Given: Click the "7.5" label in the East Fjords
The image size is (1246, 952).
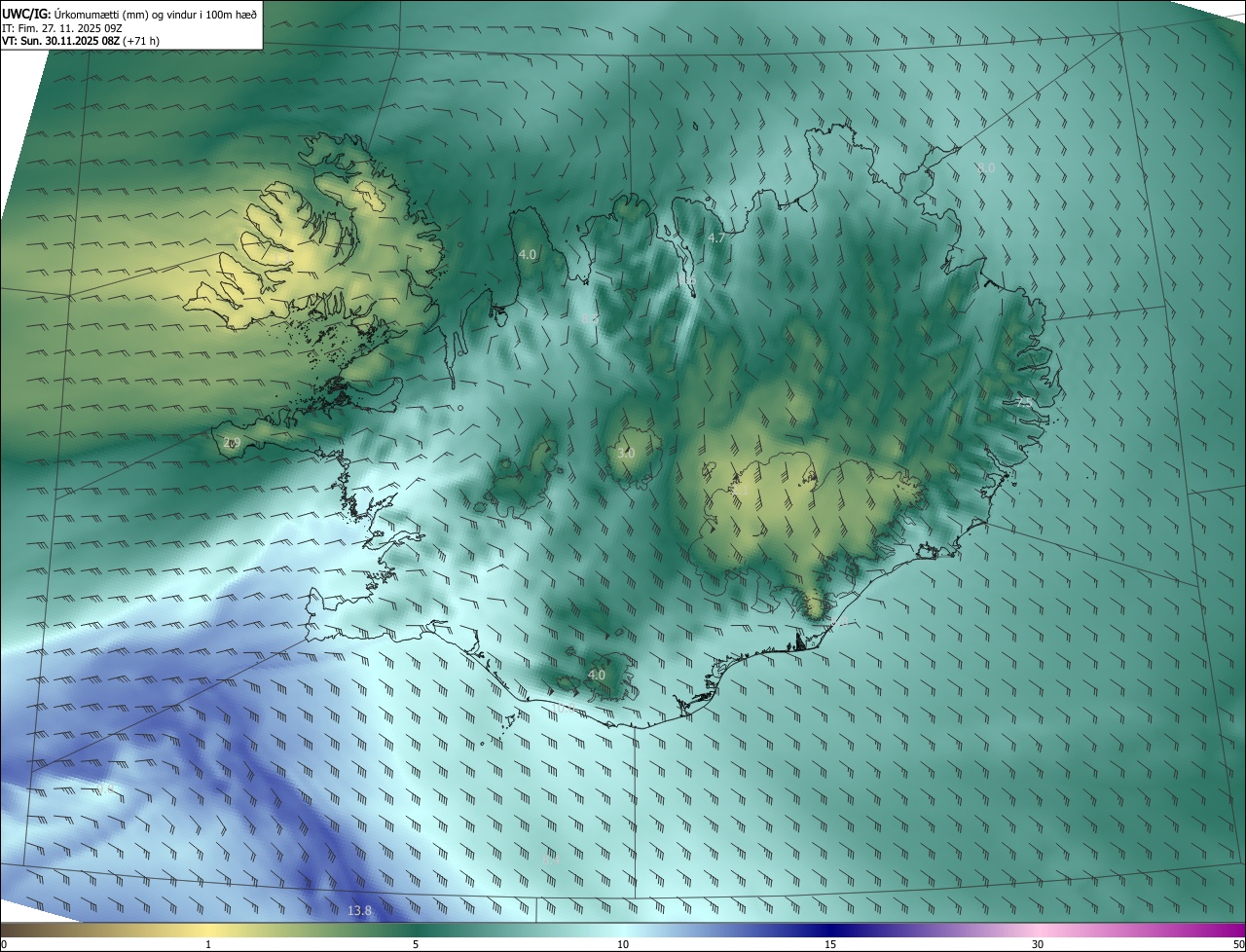Looking at the screenshot, I should 1024,401.
